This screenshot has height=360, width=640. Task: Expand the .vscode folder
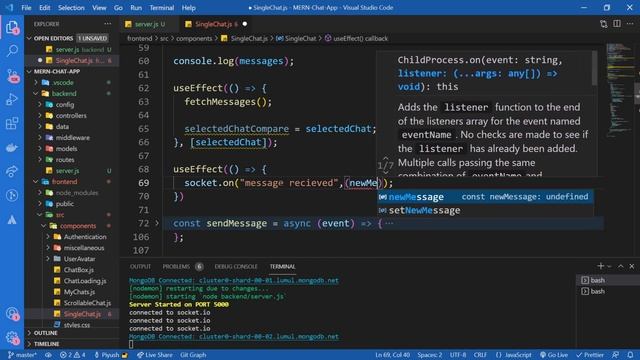click(x=63, y=82)
